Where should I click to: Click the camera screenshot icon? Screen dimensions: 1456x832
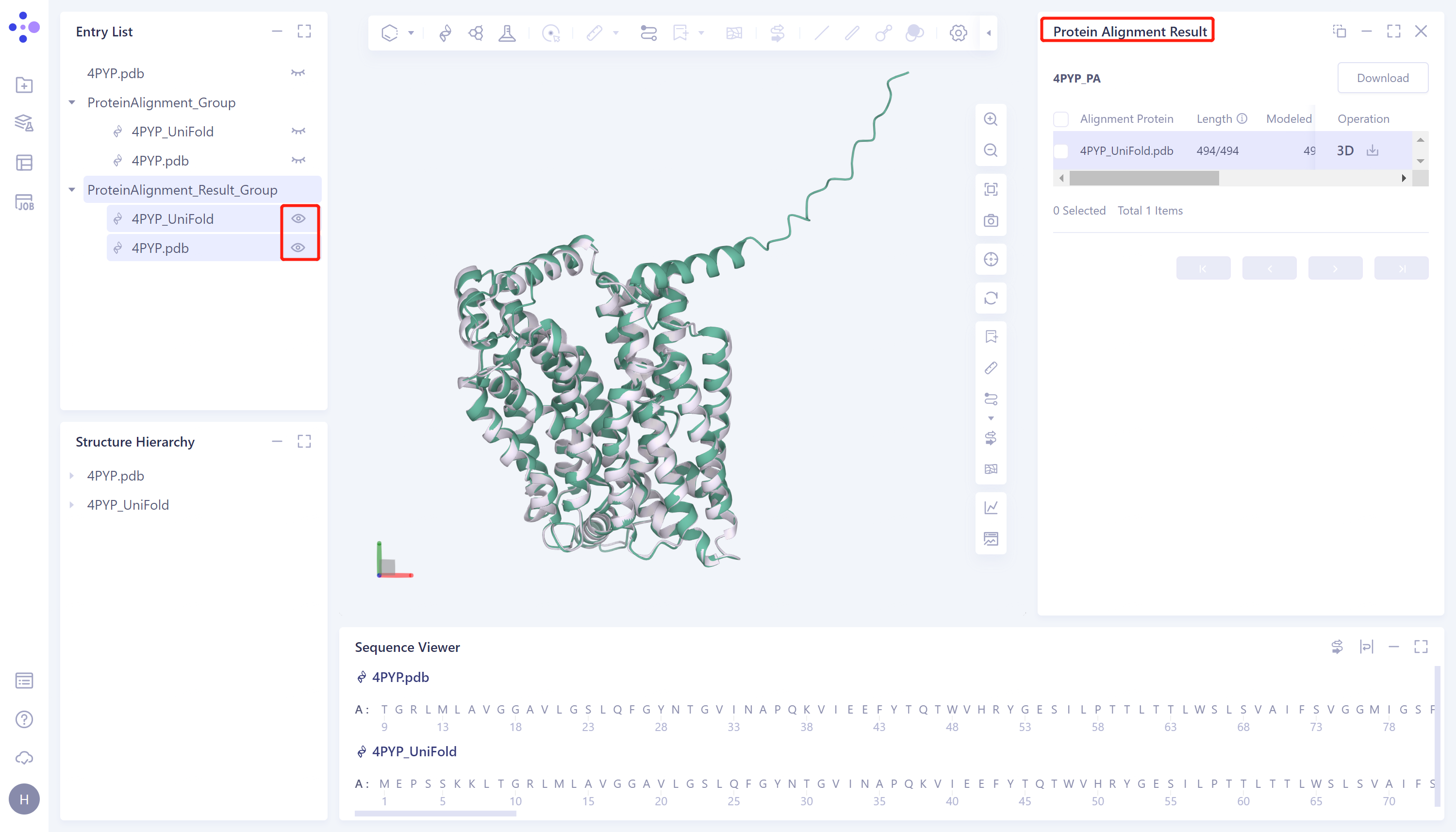(991, 220)
